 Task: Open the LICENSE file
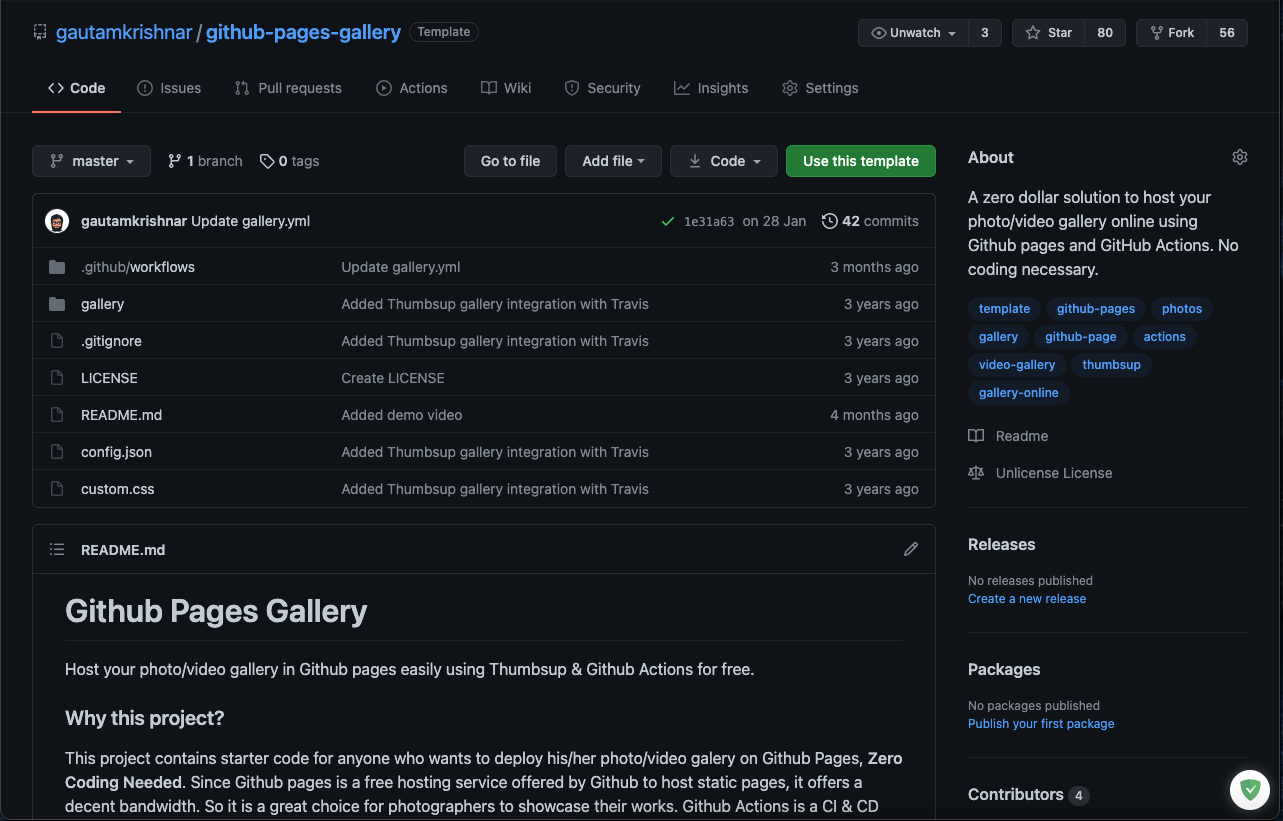(109, 378)
